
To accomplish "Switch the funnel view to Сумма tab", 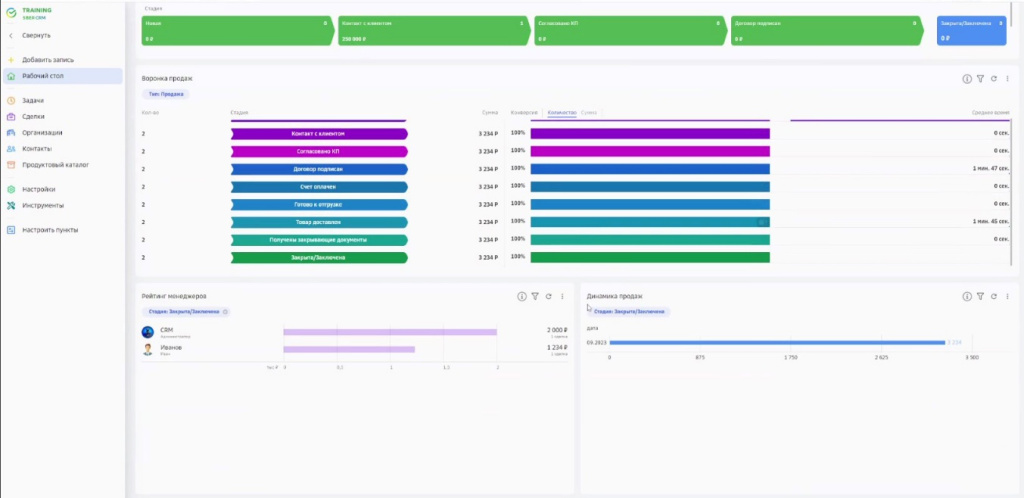I will point(588,113).
